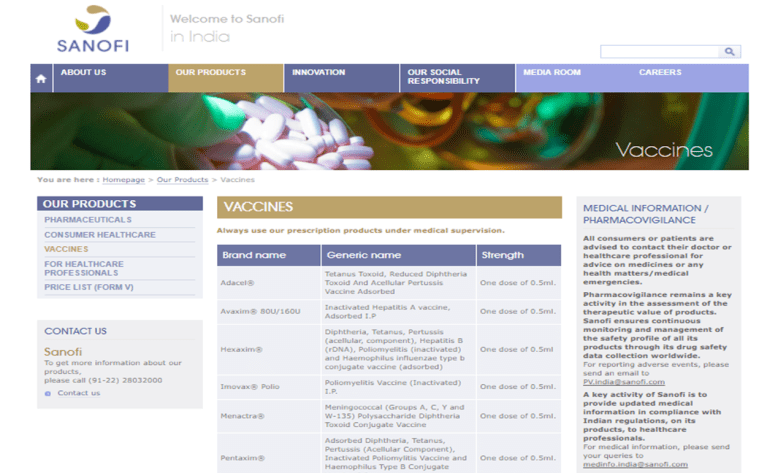The width and height of the screenshot is (759, 473).
Task: Click the Vaccines banner image
Action: coord(389,132)
